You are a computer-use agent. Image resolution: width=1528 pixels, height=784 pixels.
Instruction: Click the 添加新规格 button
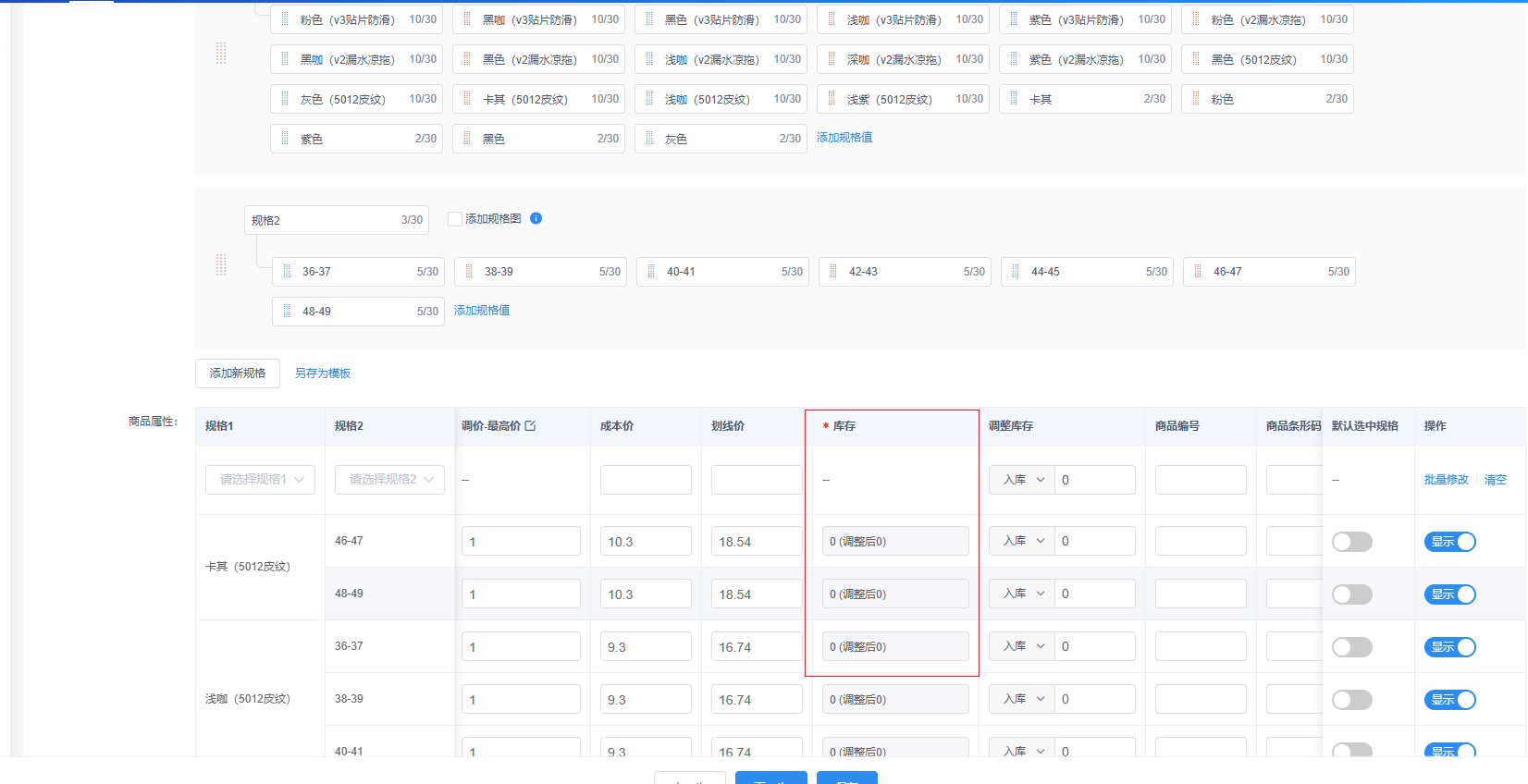[x=238, y=374]
